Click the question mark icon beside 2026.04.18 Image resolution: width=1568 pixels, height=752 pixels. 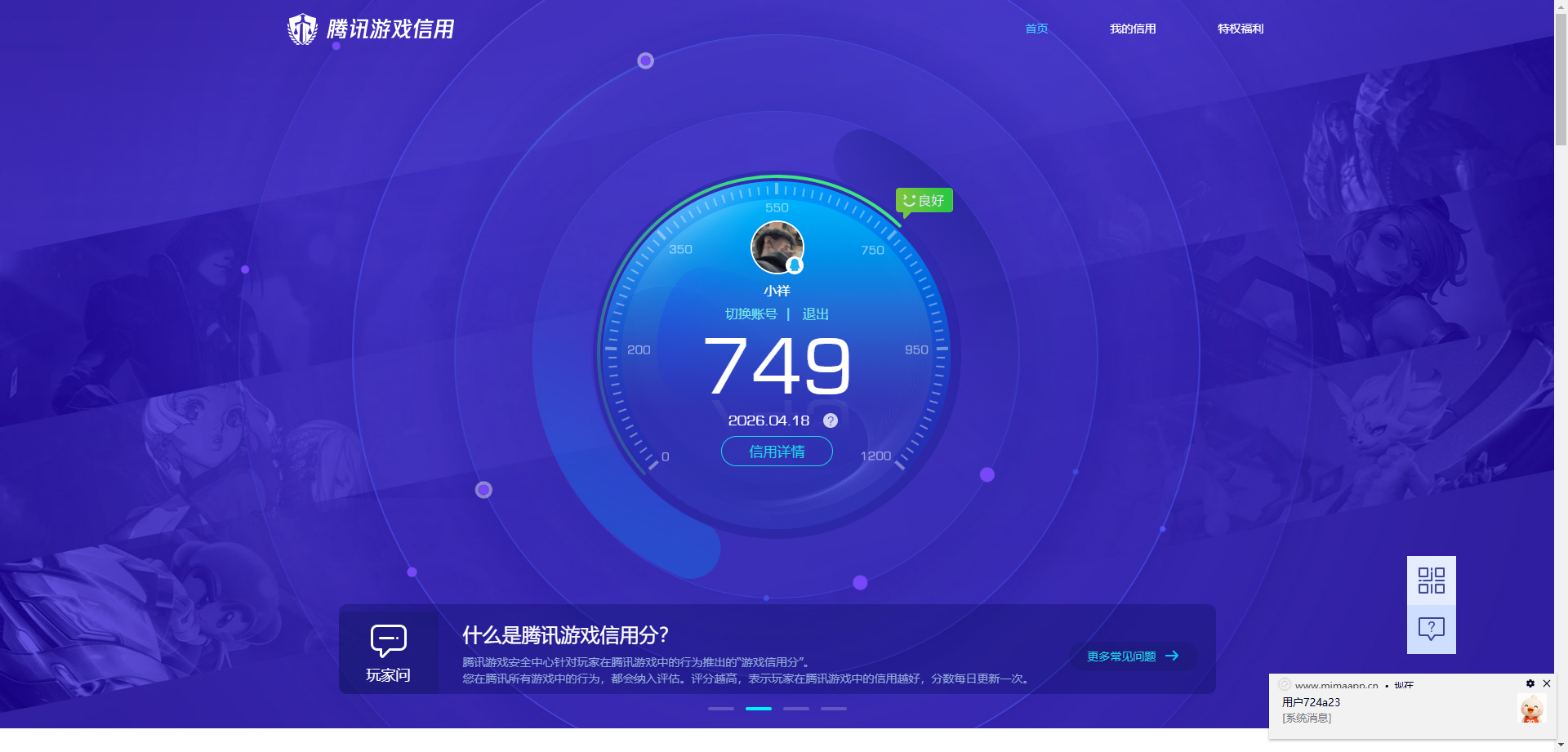[831, 420]
